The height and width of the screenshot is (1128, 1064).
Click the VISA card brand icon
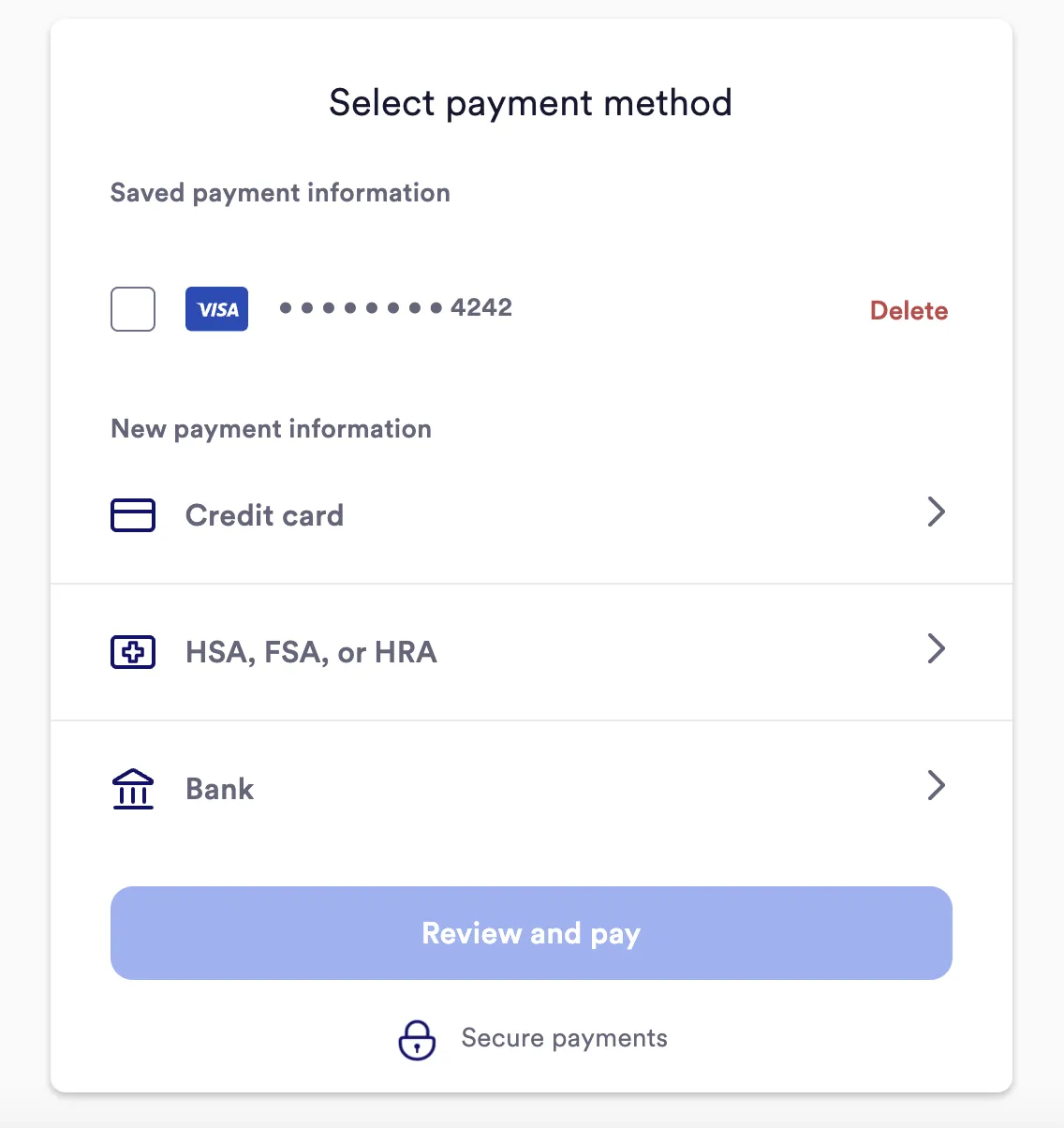click(x=216, y=309)
